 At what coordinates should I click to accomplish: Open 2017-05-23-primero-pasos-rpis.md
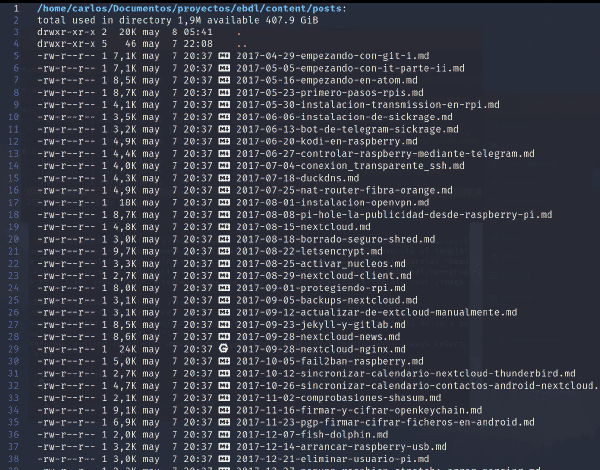coord(330,93)
